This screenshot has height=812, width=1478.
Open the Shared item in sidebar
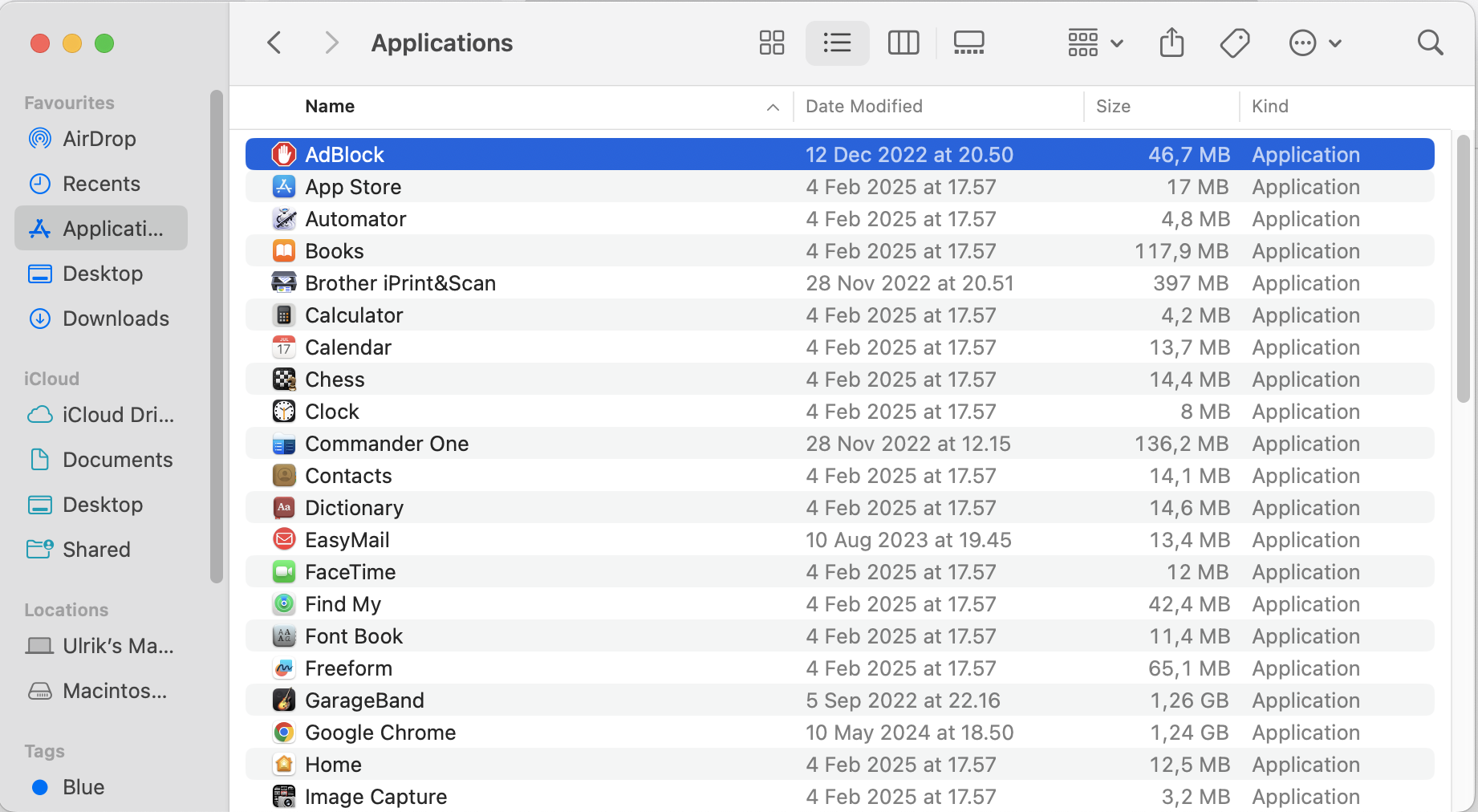coord(96,549)
